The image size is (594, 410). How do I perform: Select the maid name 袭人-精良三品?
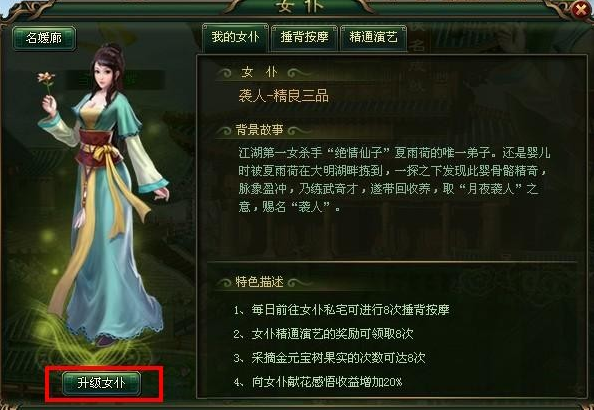pyautogui.click(x=284, y=96)
